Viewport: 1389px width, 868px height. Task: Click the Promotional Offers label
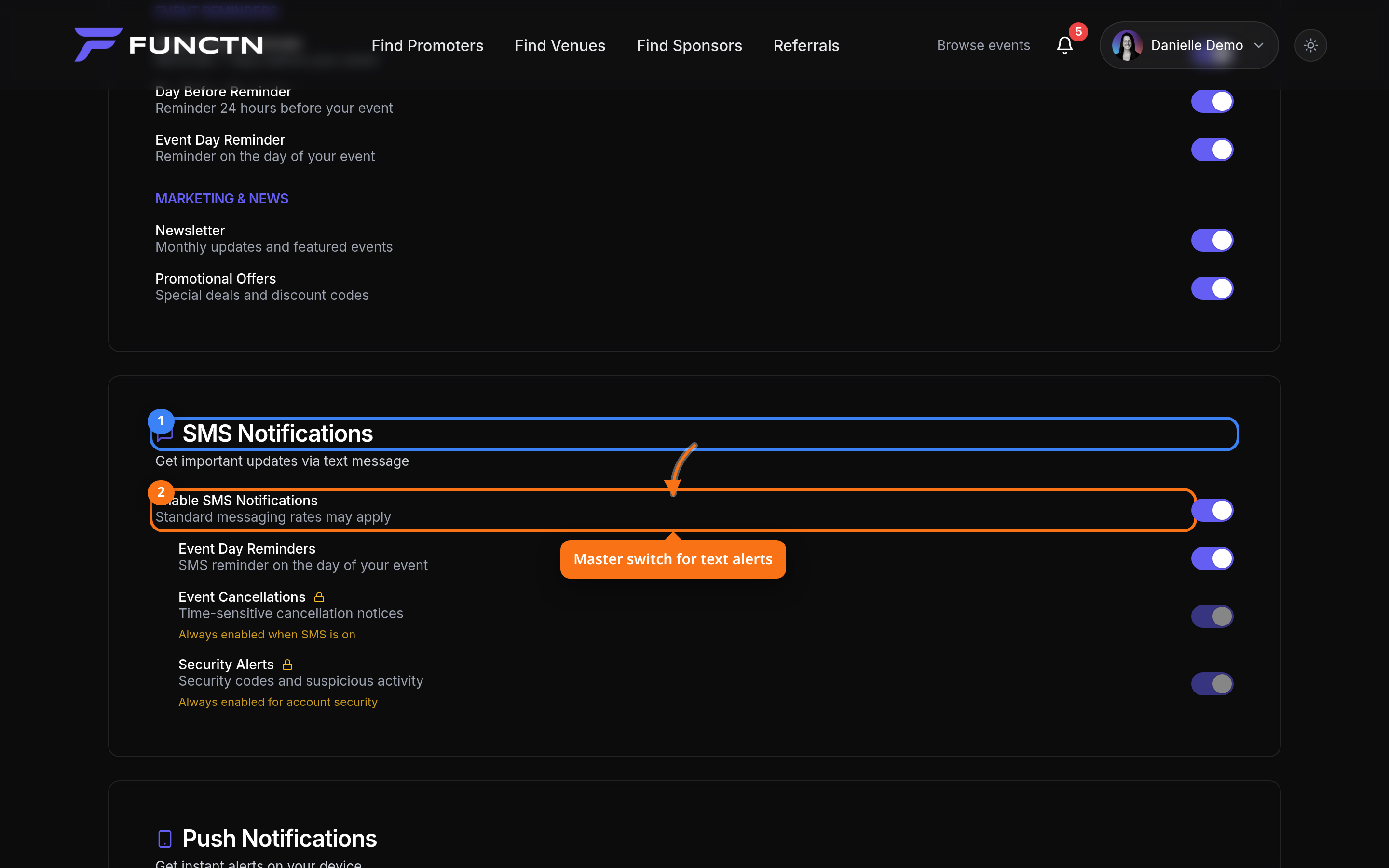pyautogui.click(x=215, y=278)
